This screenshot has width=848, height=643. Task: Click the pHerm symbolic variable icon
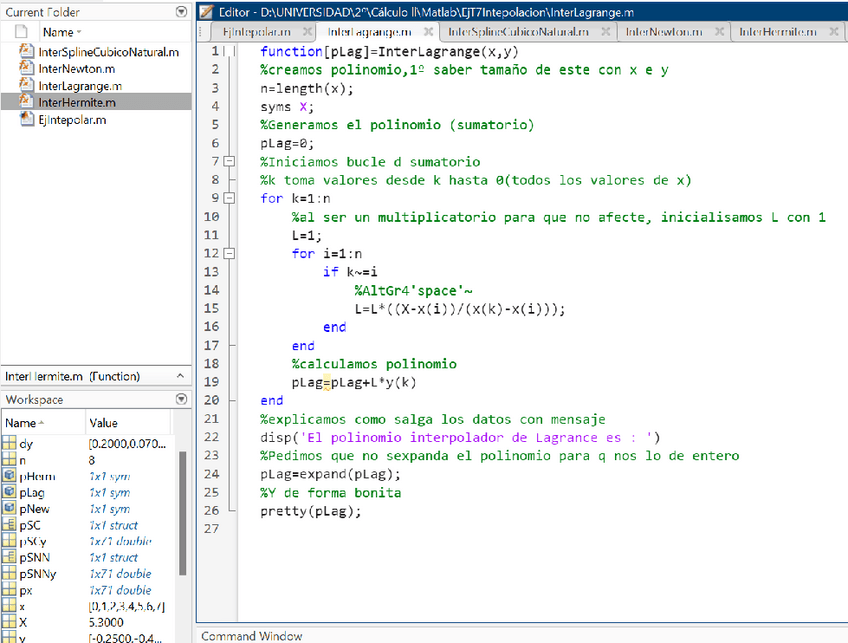pos(9,476)
